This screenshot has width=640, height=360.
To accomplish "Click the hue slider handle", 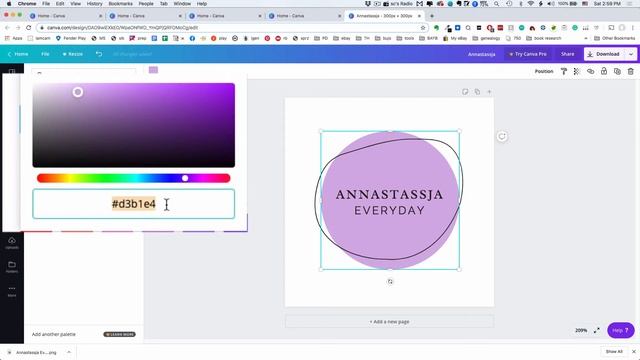I will 185,178.
